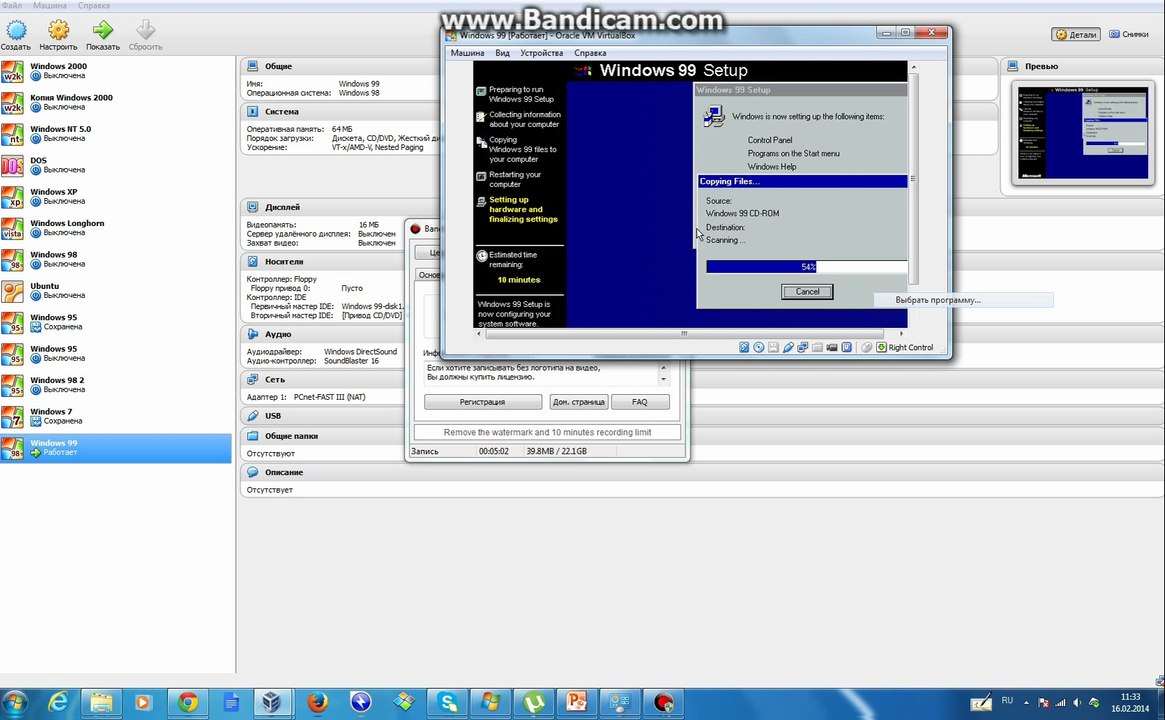Collapse the Описание section header
This screenshot has height=720, width=1165.
tap(284, 473)
